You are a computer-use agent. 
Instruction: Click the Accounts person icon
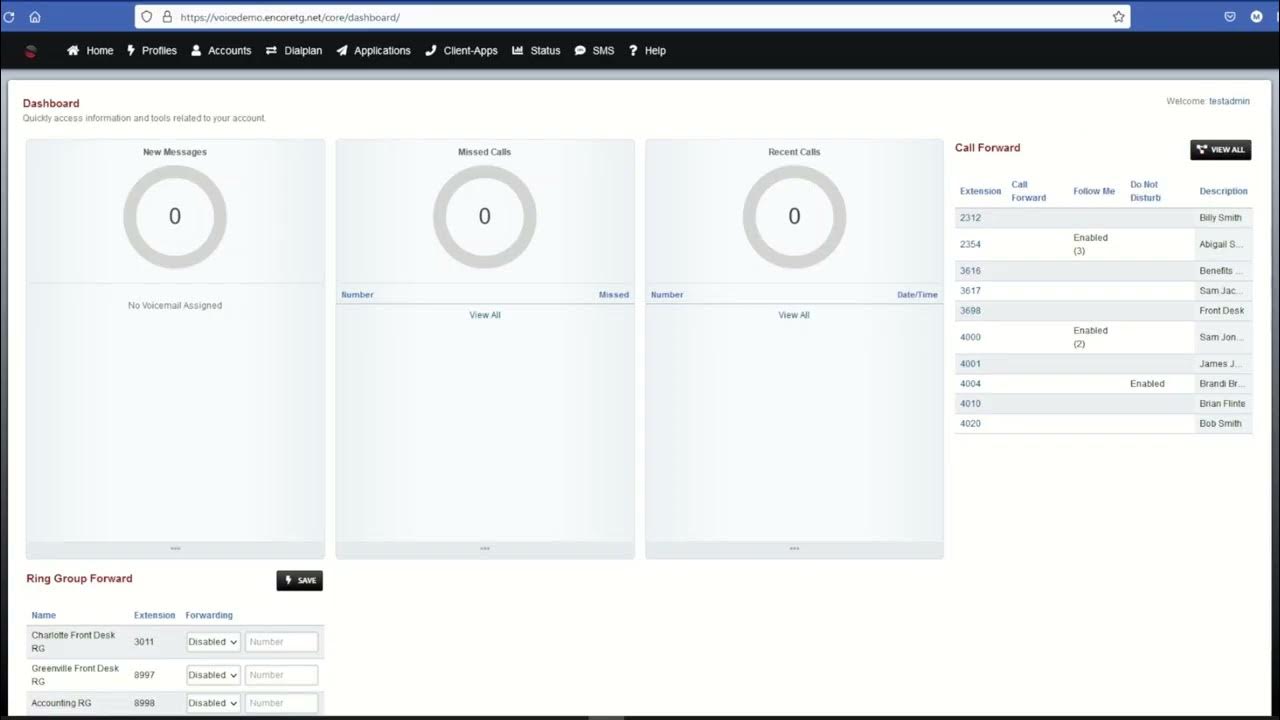click(196, 50)
